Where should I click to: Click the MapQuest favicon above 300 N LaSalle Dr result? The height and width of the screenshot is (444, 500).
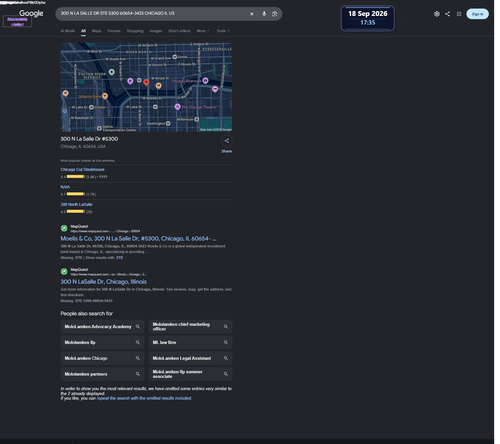click(x=64, y=272)
